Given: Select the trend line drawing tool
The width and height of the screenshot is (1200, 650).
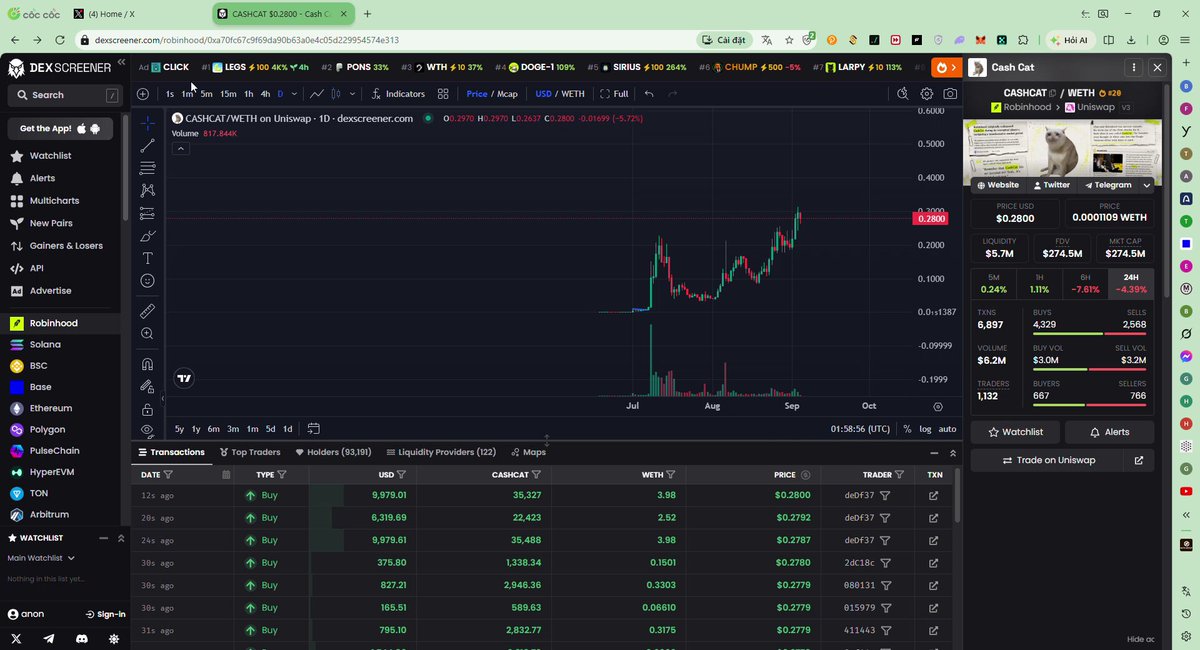Looking at the screenshot, I should click(147, 146).
